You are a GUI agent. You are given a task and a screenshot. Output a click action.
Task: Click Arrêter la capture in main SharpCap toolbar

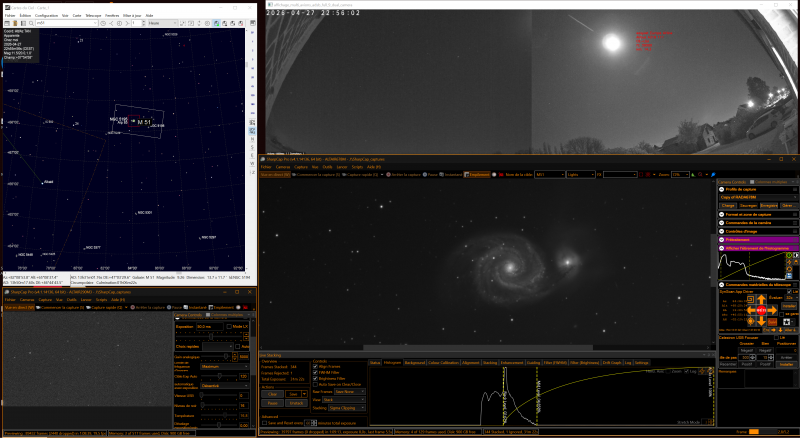[x=404, y=175]
